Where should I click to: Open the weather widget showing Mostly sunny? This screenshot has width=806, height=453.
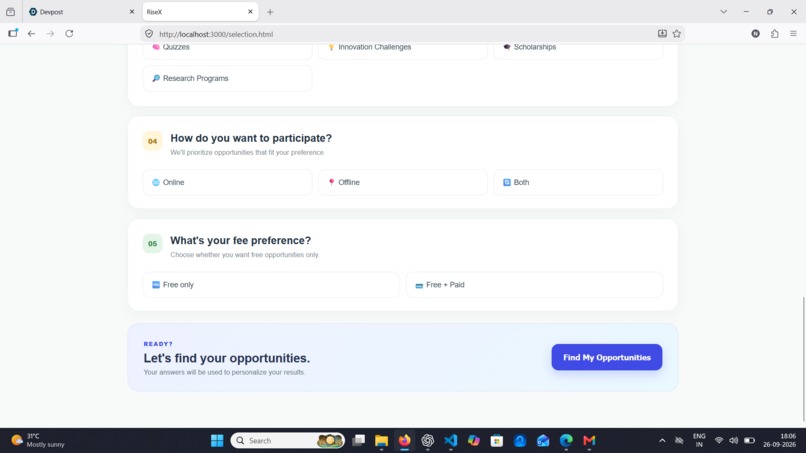38,441
